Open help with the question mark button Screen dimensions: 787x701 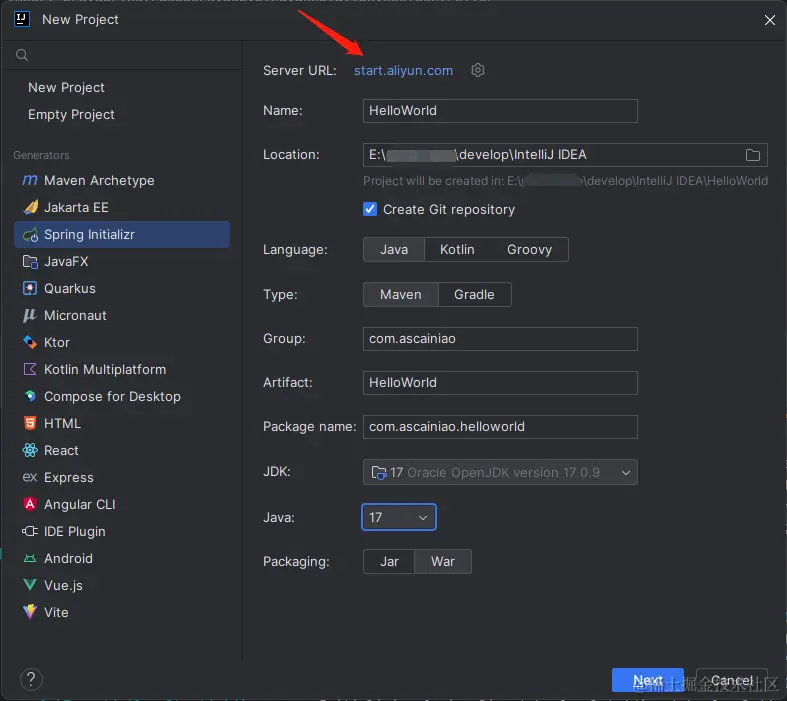[31, 679]
